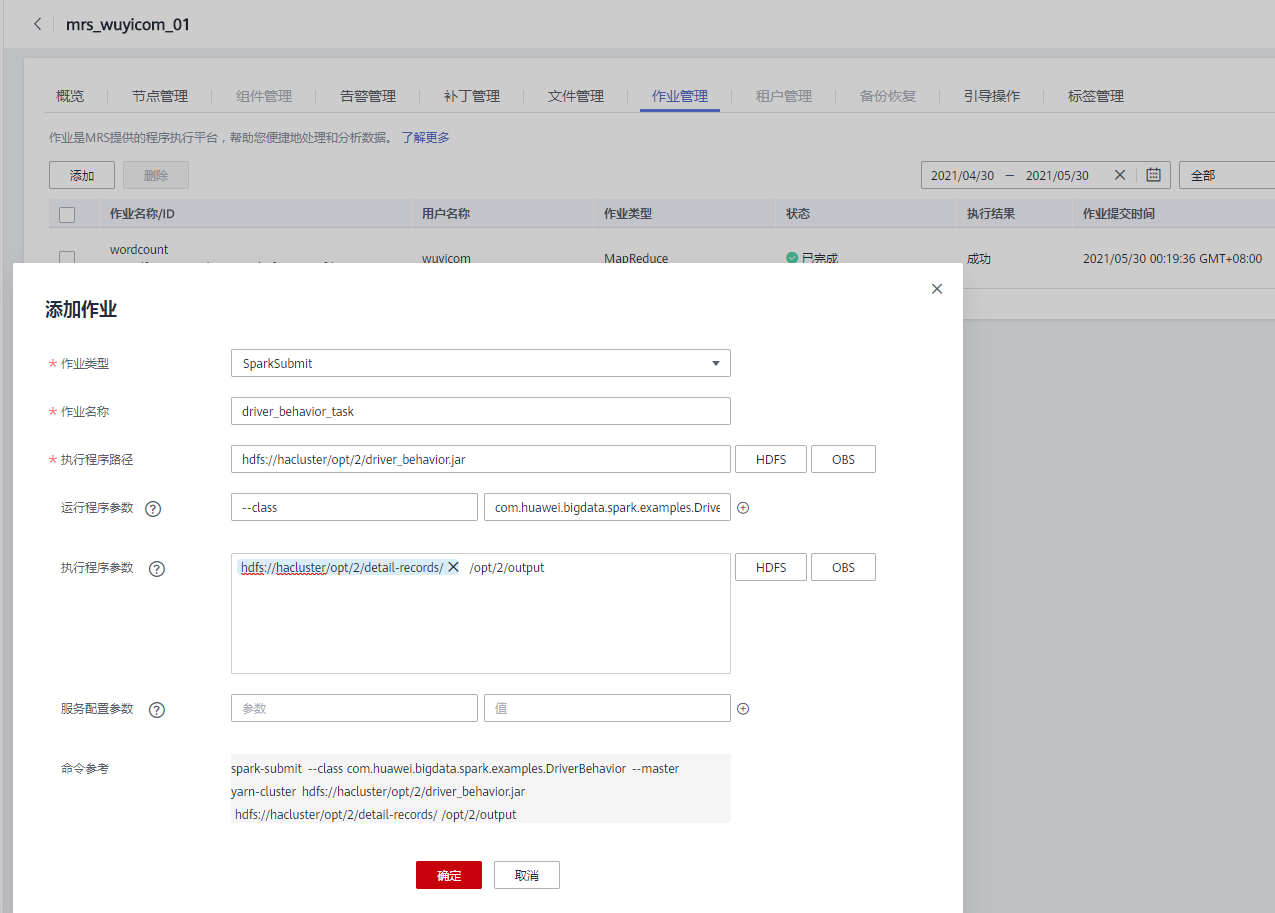
Task: Go to the 补丁管理 tab
Action: pos(472,96)
